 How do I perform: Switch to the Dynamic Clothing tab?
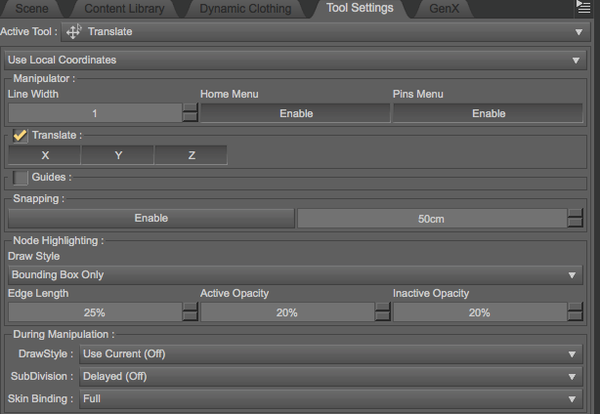pos(245,8)
